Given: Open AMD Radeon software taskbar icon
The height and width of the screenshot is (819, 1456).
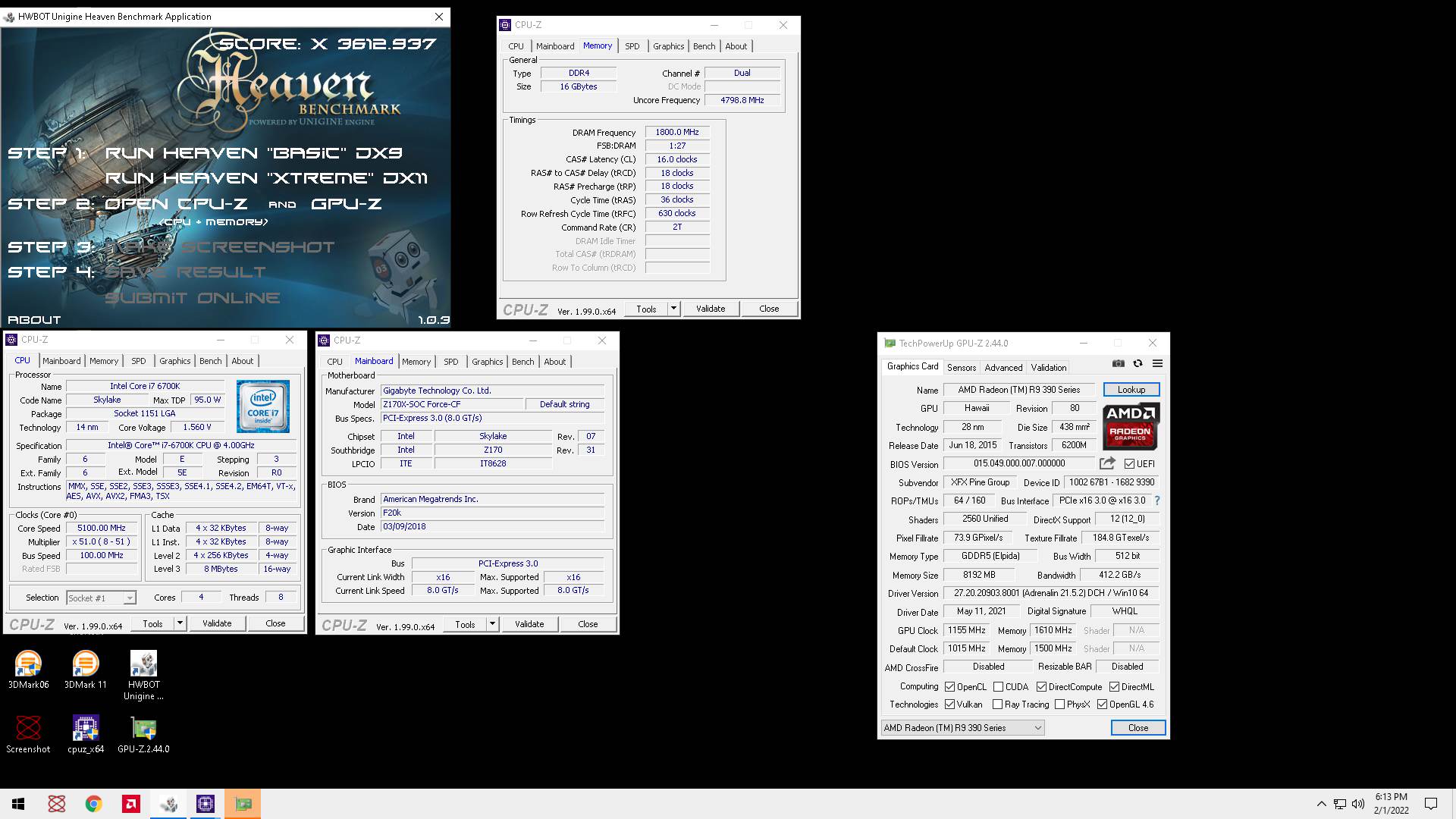Looking at the screenshot, I should [x=130, y=804].
